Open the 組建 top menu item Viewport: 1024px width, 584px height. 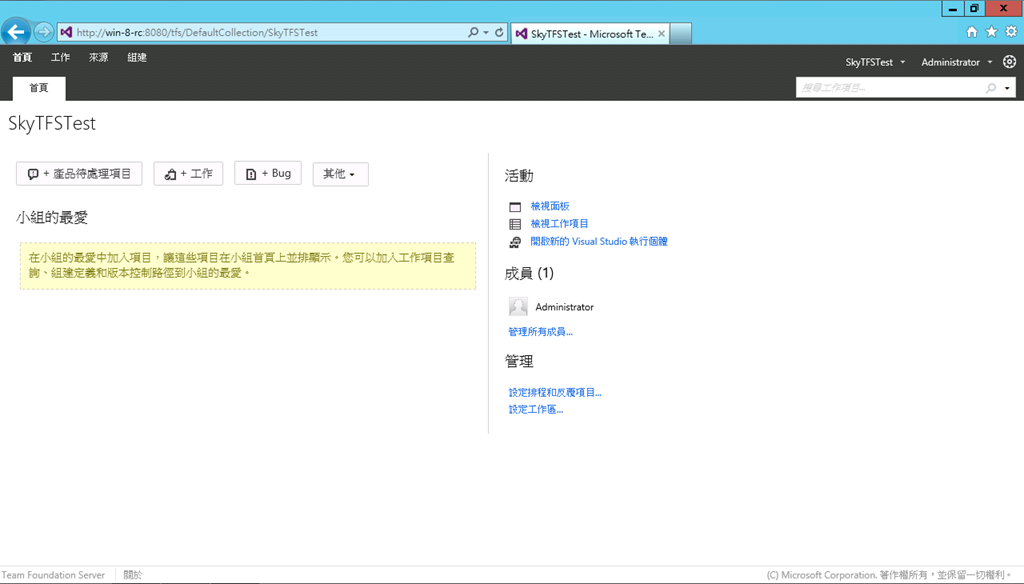[137, 57]
